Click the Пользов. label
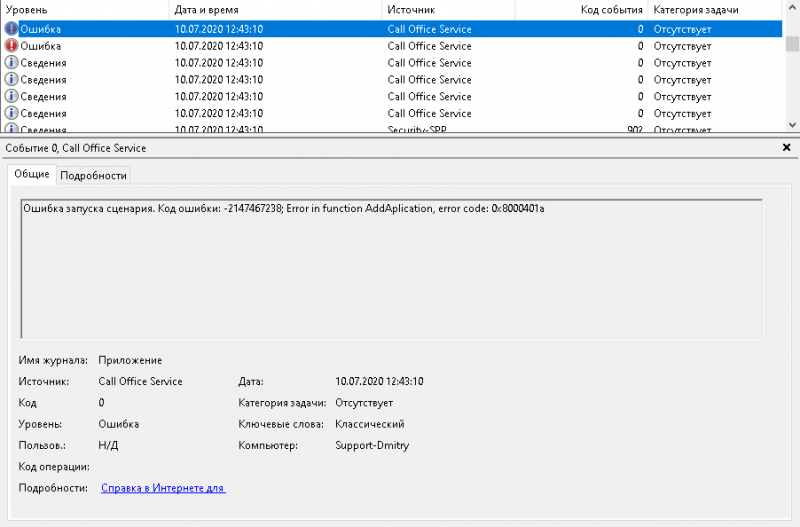This screenshot has height=527, width=800. pyautogui.click(x=42, y=445)
